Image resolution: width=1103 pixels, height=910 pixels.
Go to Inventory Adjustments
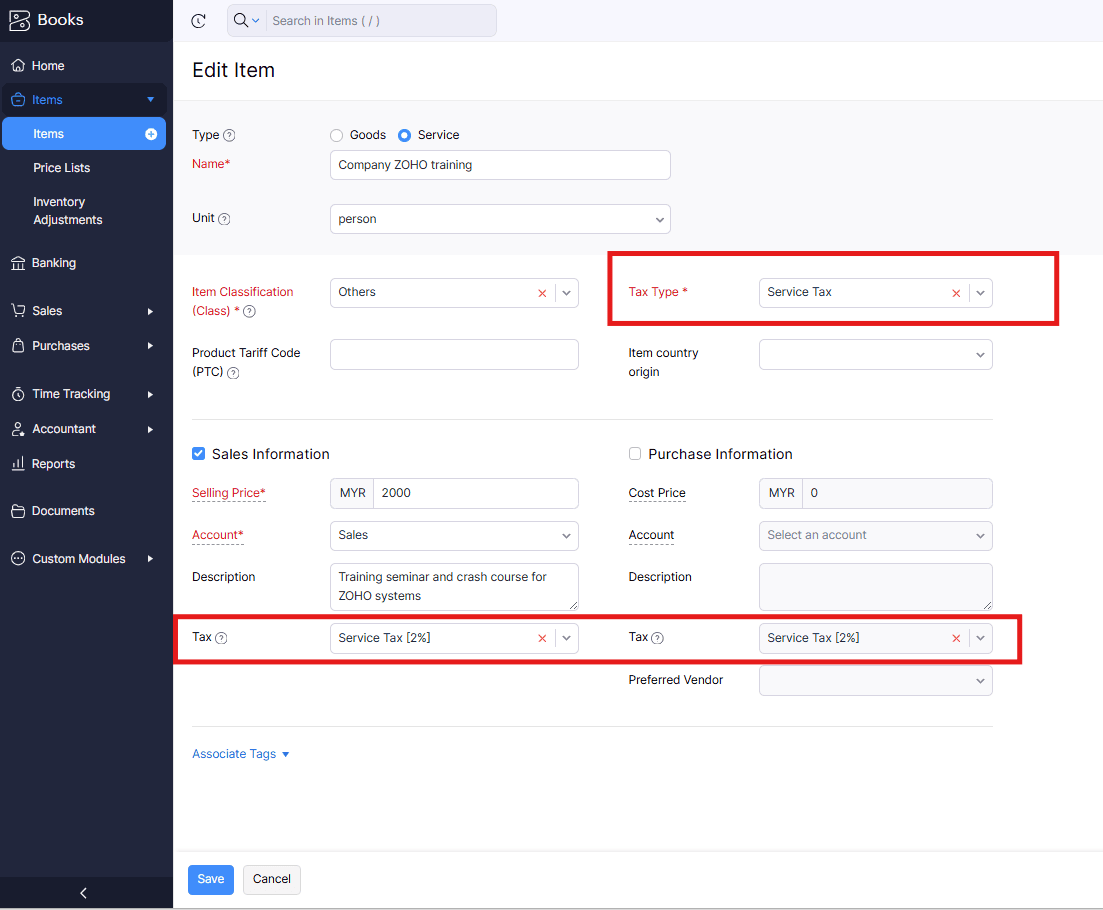click(x=68, y=211)
